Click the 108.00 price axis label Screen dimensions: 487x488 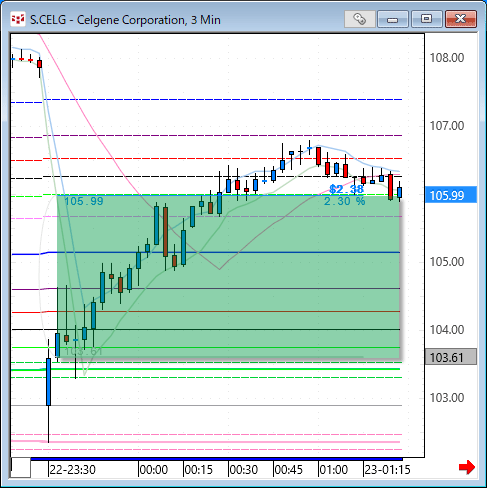(x=447, y=58)
